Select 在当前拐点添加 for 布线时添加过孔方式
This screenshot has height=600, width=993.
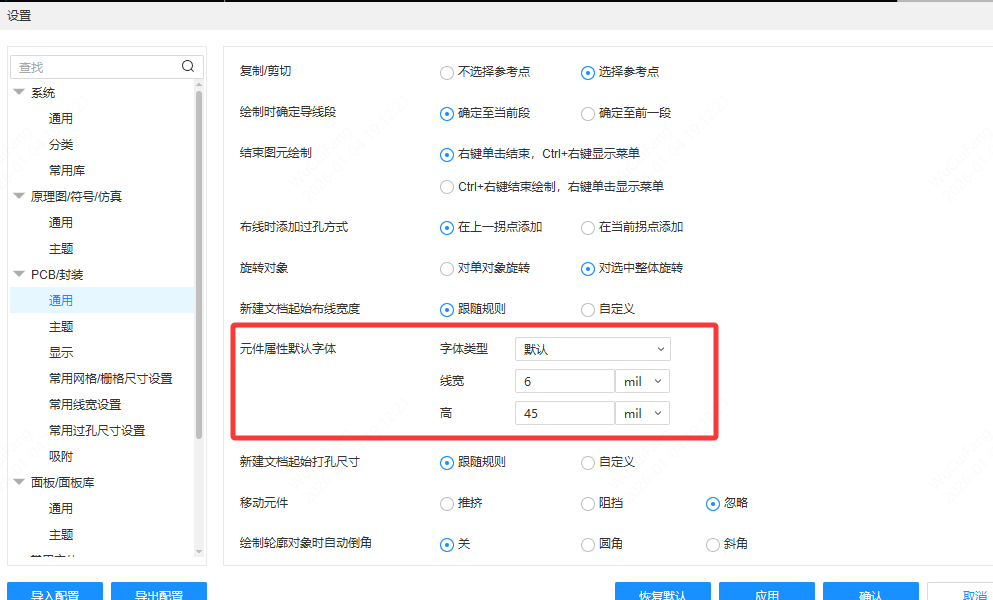588,227
